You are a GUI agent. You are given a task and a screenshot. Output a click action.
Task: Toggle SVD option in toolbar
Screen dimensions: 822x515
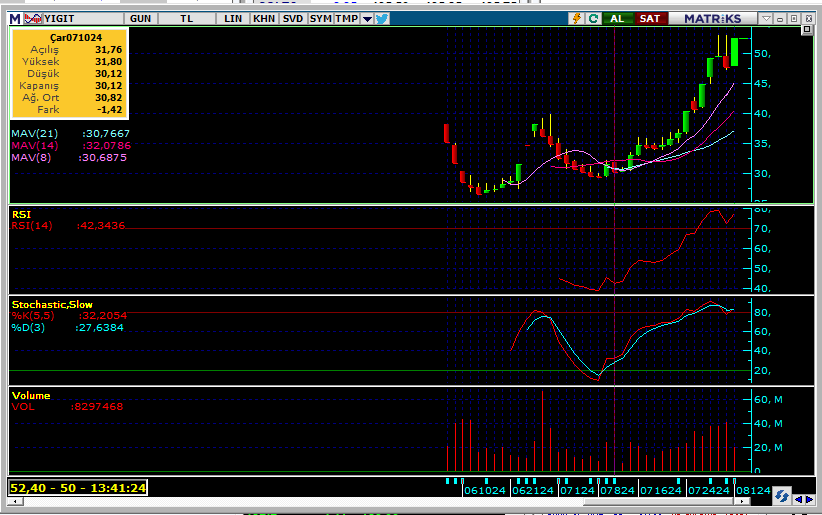click(x=293, y=18)
